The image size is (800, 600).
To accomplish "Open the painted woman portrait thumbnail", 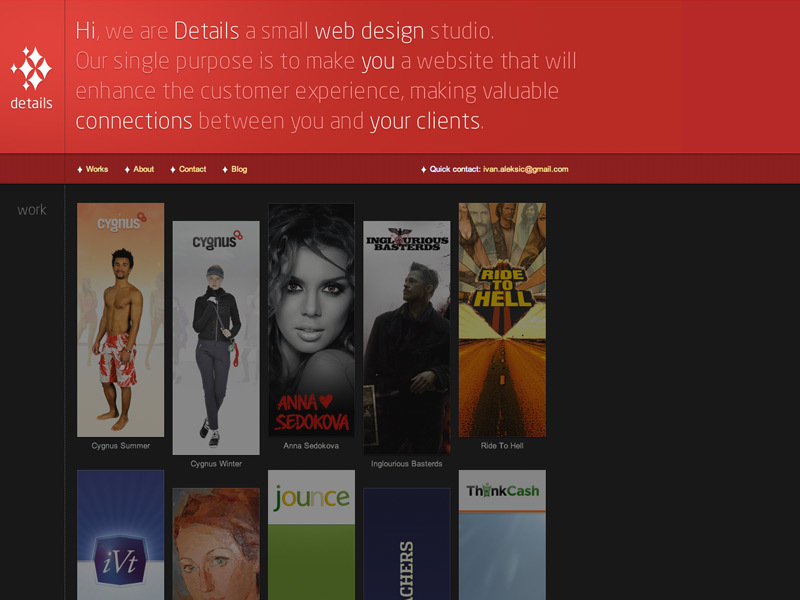I will coord(216,544).
